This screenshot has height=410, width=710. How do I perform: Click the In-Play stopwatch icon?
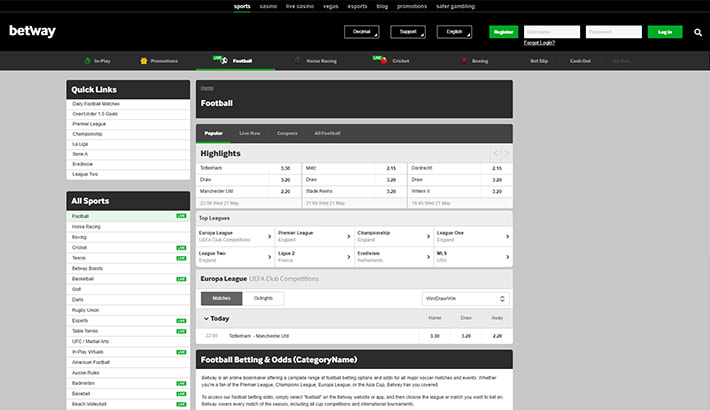(87, 61)
